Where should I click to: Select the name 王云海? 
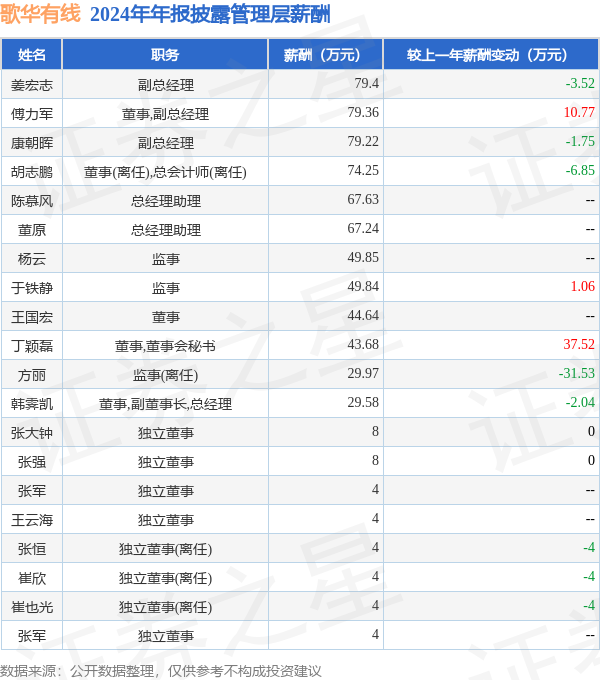tap(32, 520)
